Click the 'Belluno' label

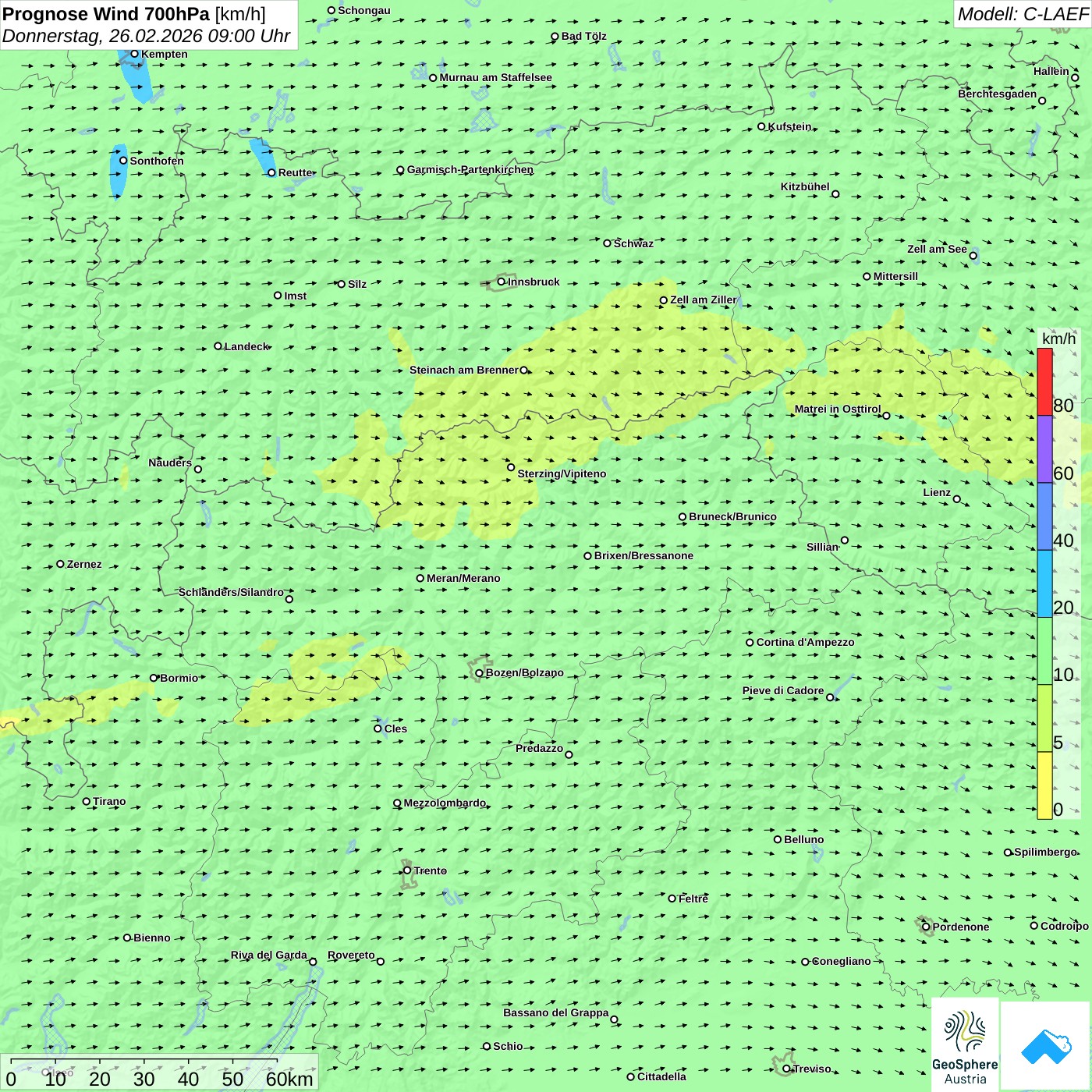click(x=803, y=839)
